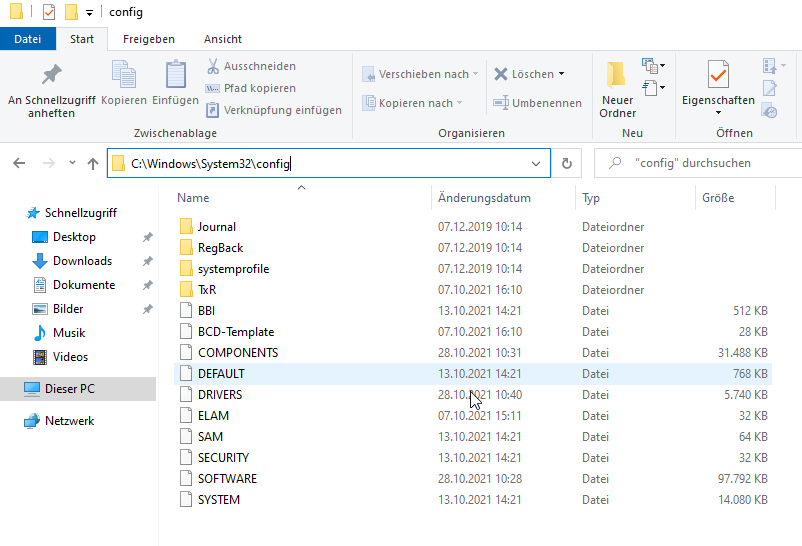Click quick access properties checkmark icon
Image resolution: width=802 pixels, height=546 pixels.
coord(49,12)
